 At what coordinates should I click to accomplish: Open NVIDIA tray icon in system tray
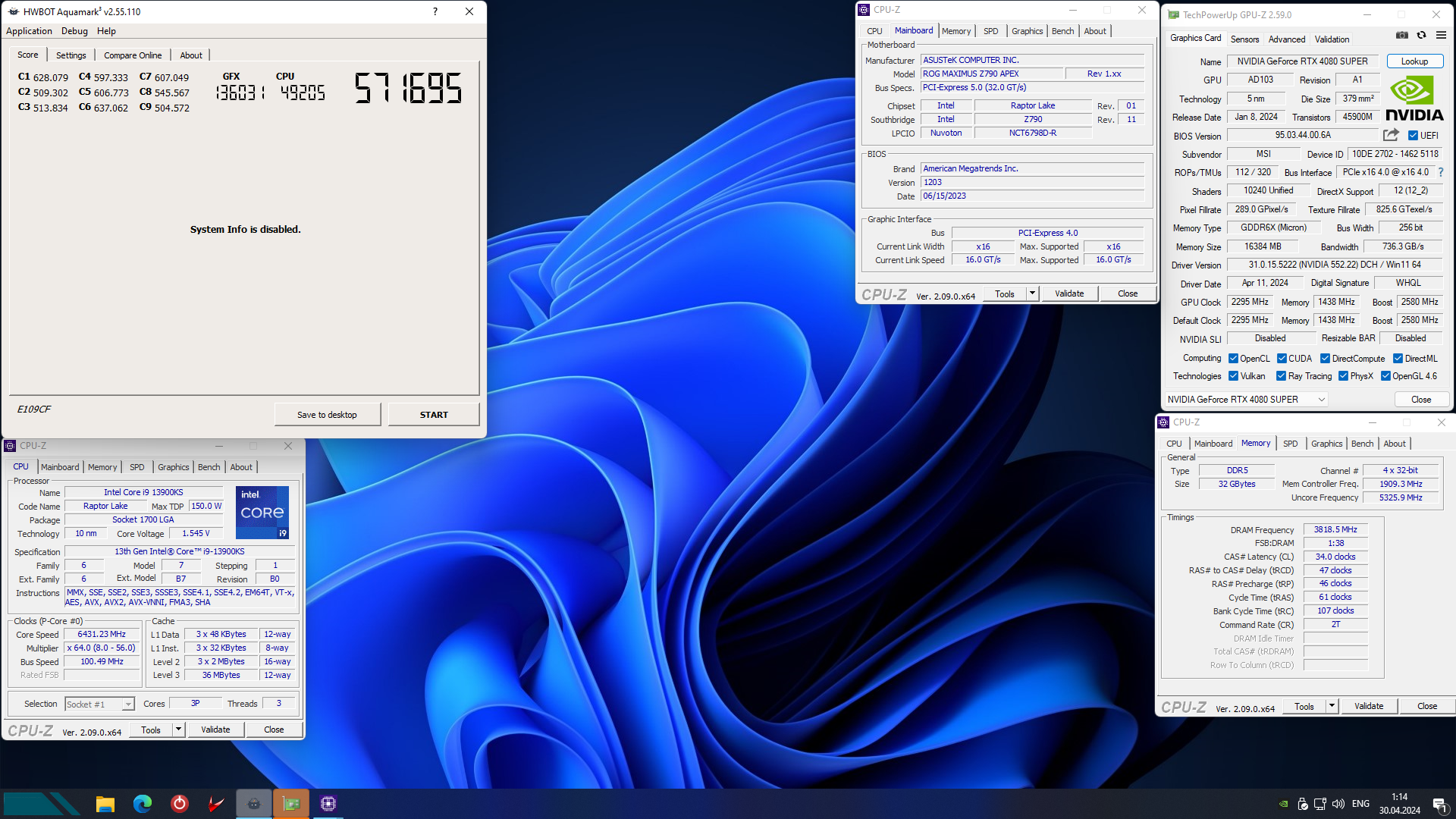(1283, 804)
